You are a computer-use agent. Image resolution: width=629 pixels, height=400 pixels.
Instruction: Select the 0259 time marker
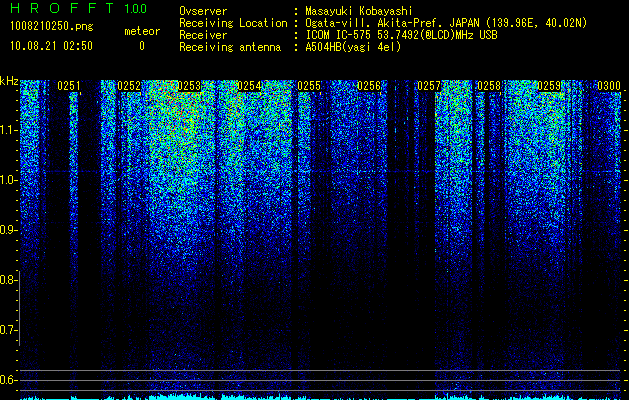[x=549, y=86]
